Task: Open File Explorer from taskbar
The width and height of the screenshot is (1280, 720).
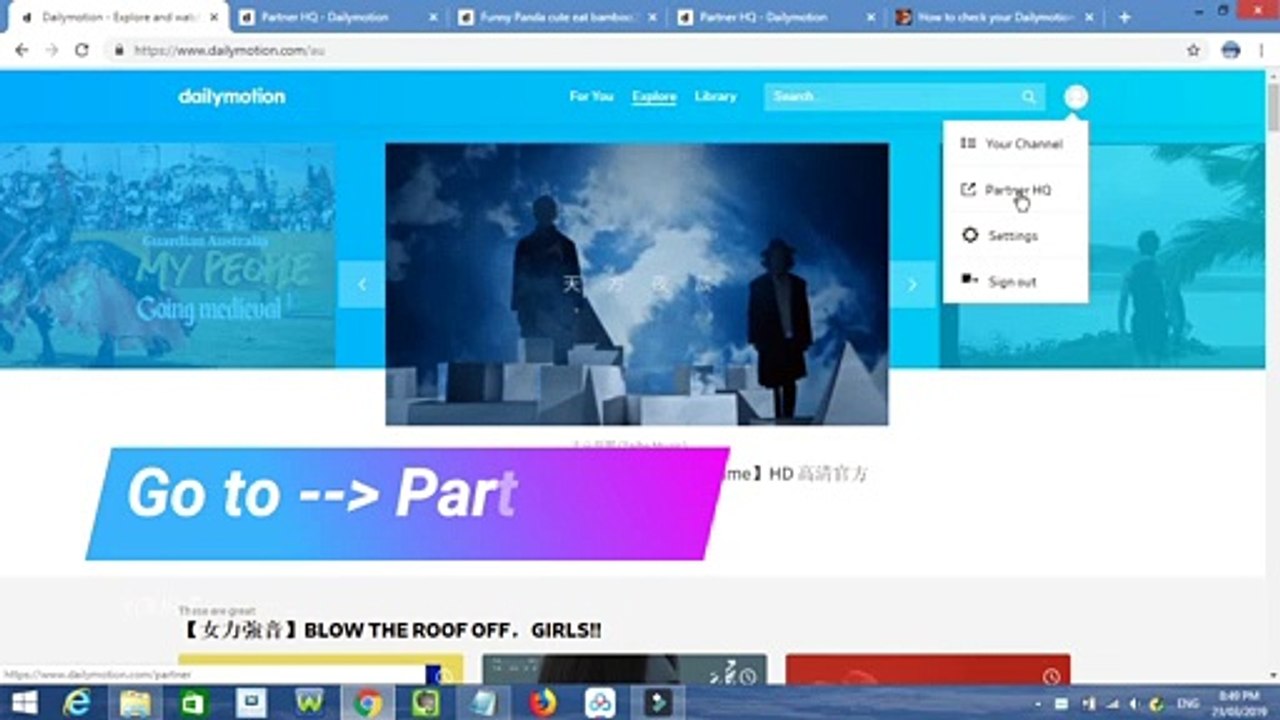Action: tap(135, 703)
